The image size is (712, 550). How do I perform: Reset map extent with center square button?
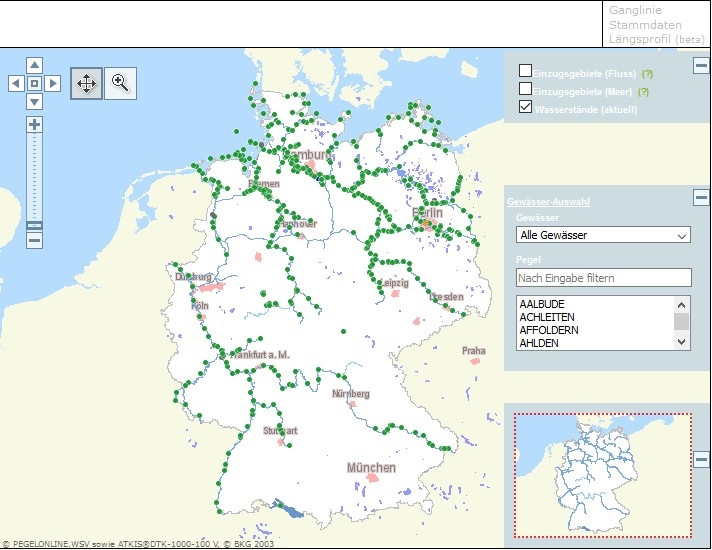(x=34, y=84)
